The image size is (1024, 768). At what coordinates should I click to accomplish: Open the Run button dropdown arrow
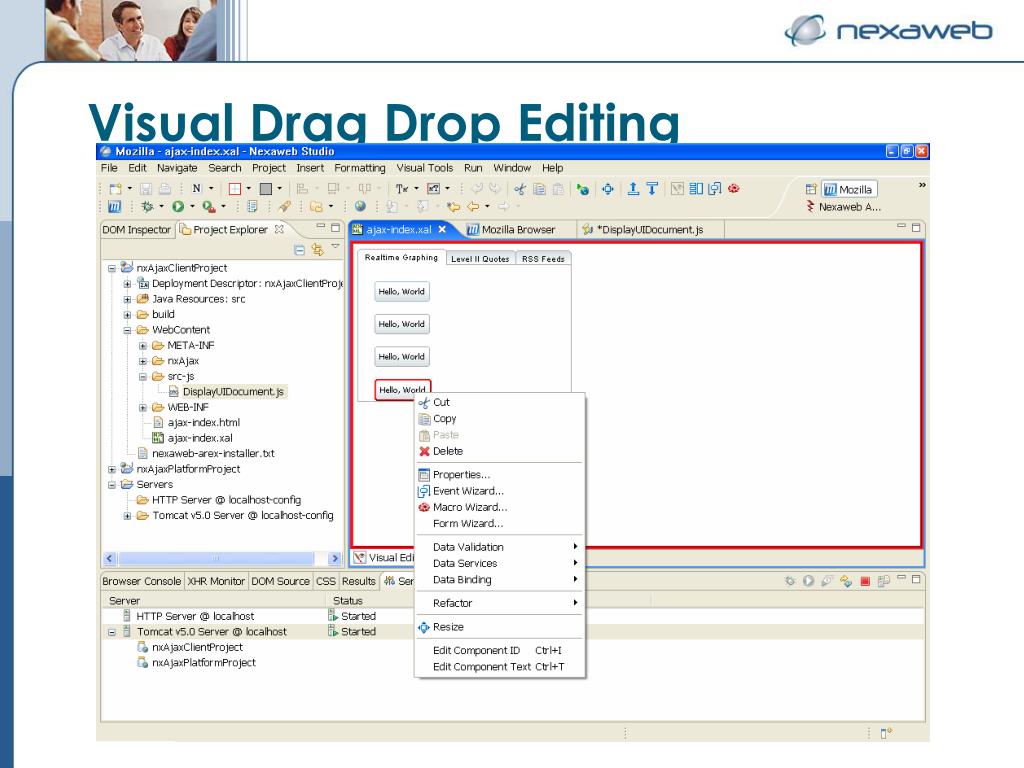pos(192,206)
